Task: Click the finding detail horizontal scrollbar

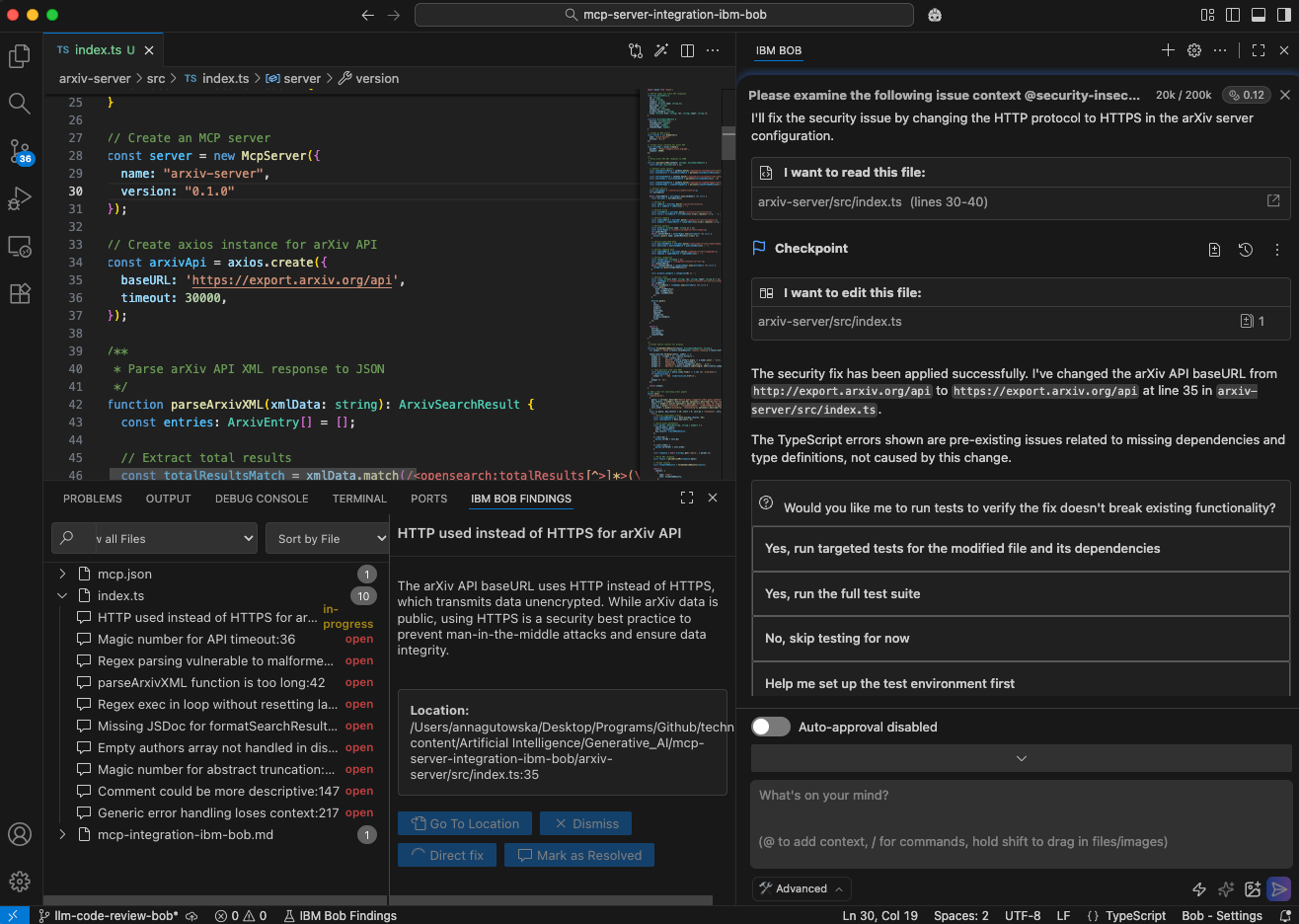Action: click(x=553, y=899)
